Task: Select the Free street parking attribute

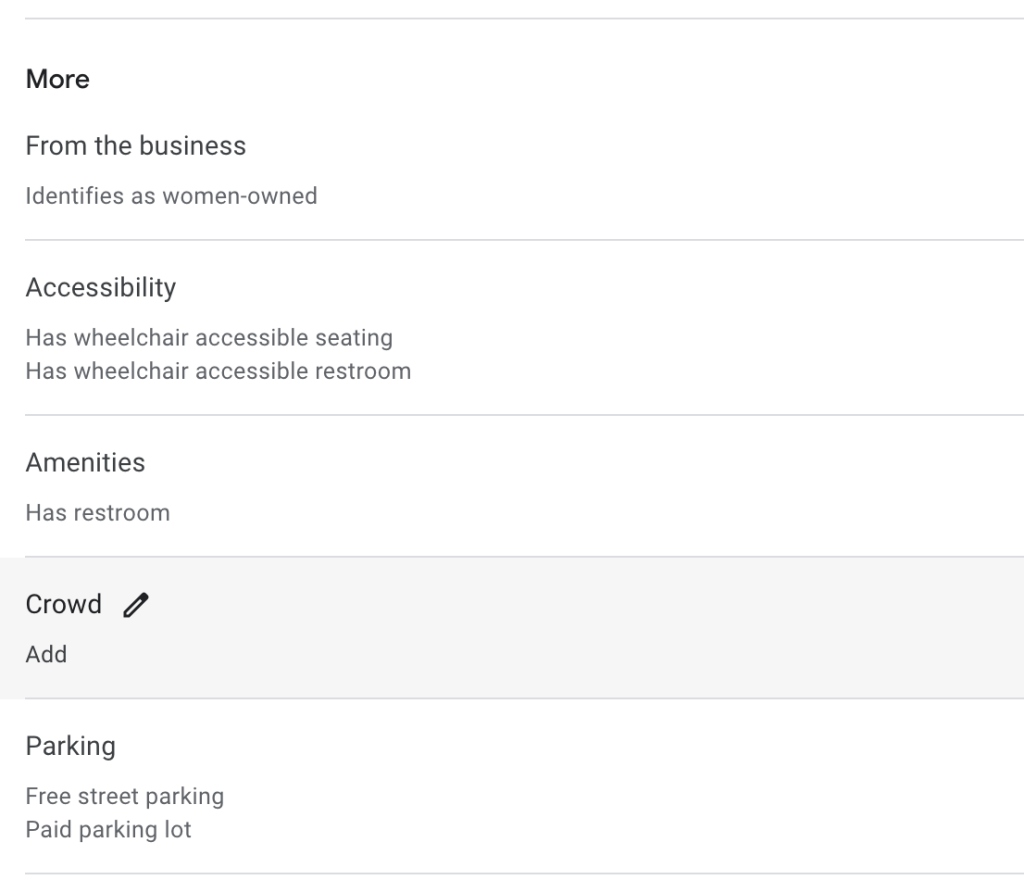Action: coord(124,796)
